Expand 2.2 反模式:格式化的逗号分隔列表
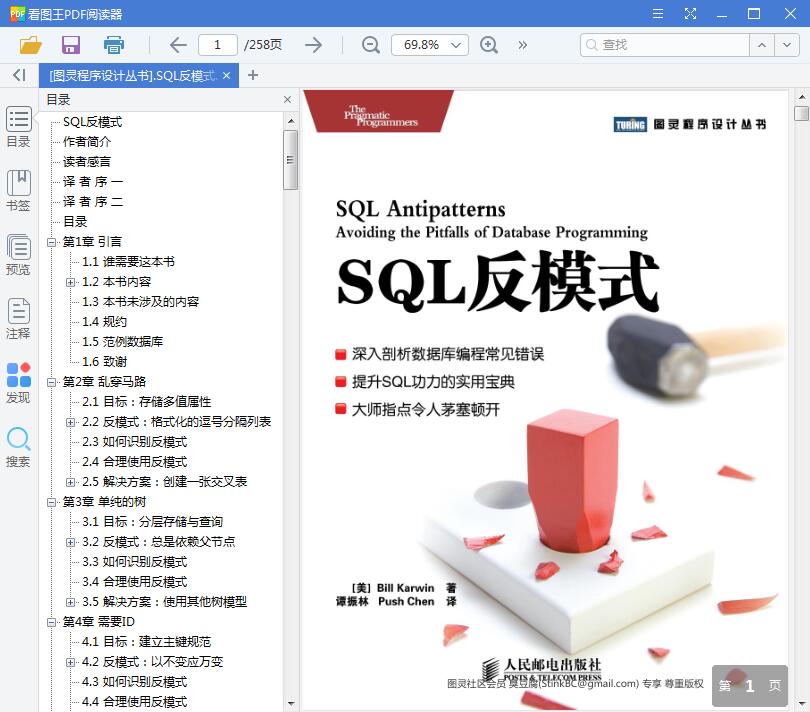 70,422
